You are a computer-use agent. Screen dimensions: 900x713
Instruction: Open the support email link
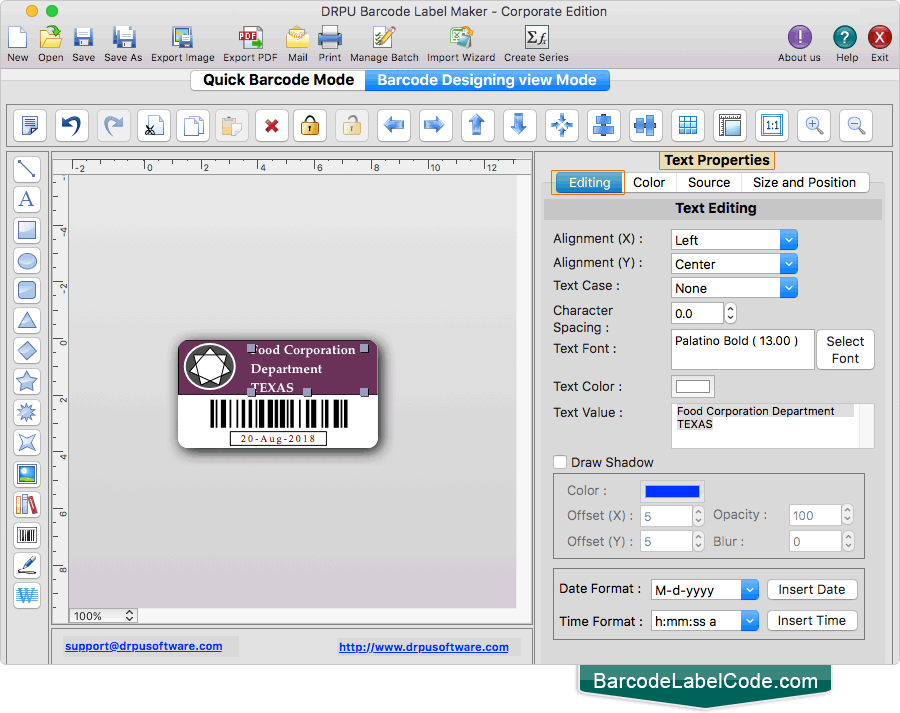[x=143, y=646]
